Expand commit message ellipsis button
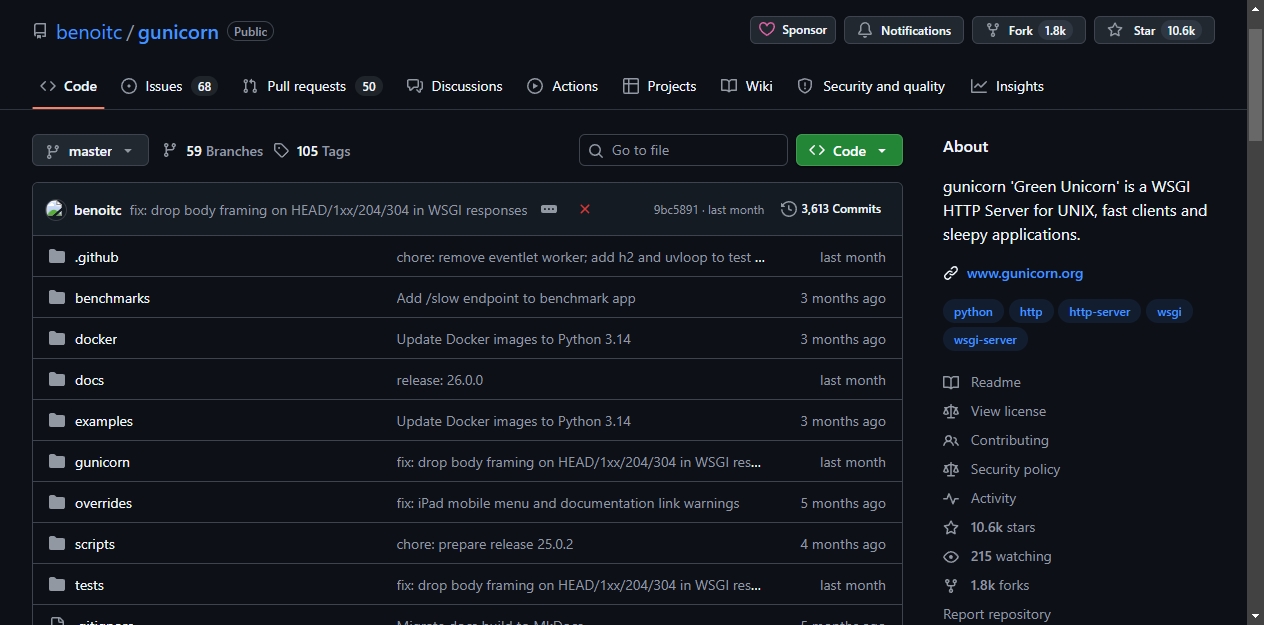The image size is (1264, 625). (x=549, y=209)
